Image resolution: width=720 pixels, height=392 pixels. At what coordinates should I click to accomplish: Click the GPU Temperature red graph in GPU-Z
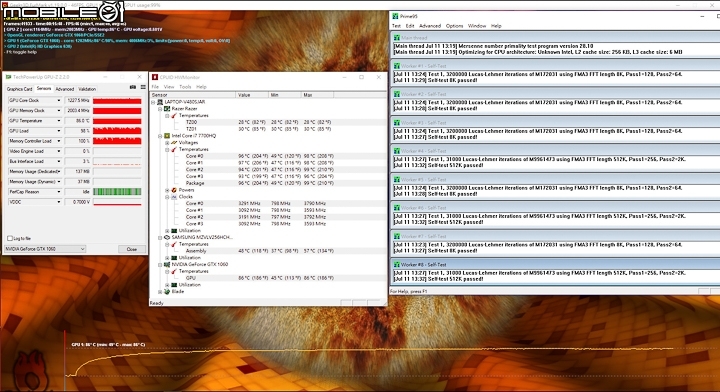(x=117, y=121)
